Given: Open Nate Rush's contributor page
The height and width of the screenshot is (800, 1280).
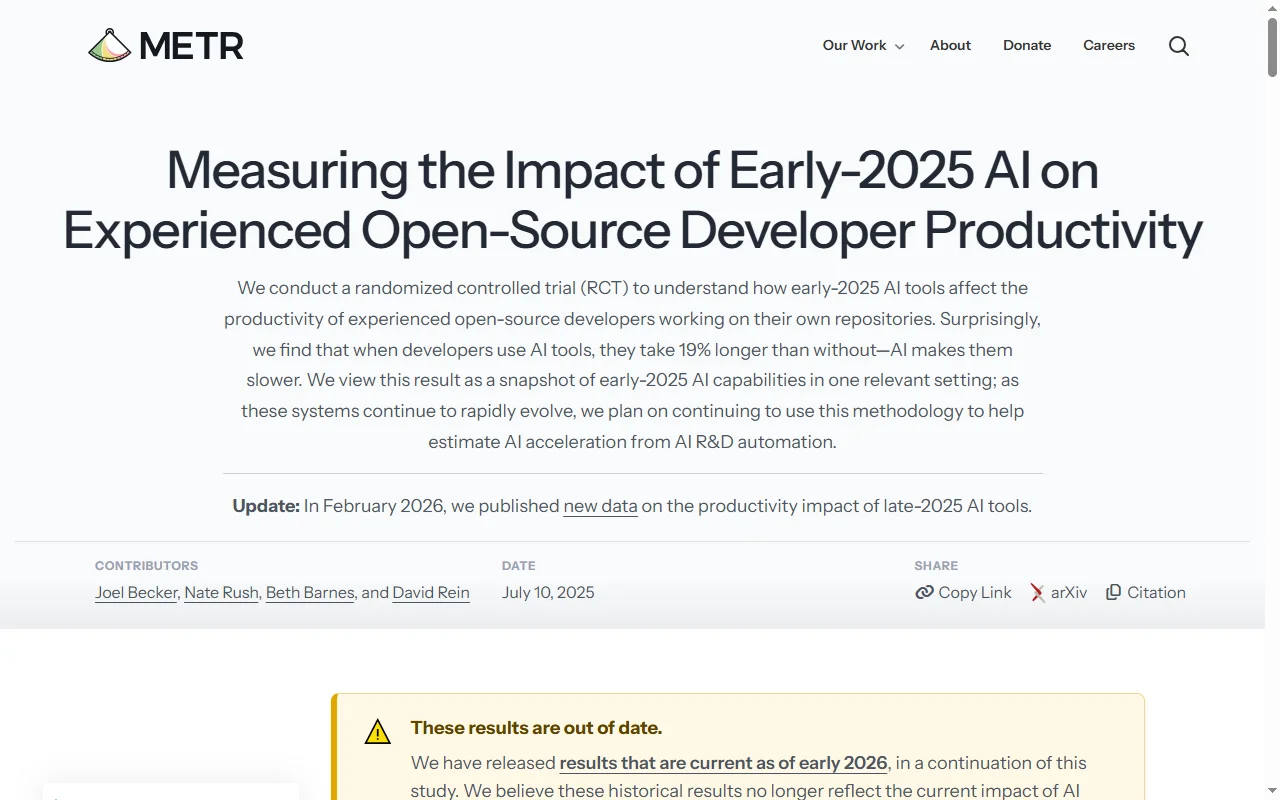Looking at the screenshot, I should pyautogui.click(x=221, y=592).
